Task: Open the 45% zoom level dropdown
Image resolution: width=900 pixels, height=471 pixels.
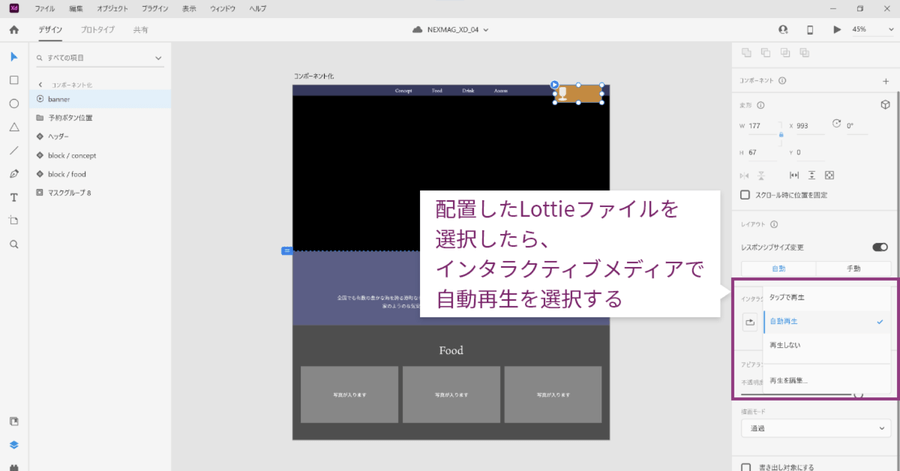Action: pyautogui.click(x=872, y=29)
